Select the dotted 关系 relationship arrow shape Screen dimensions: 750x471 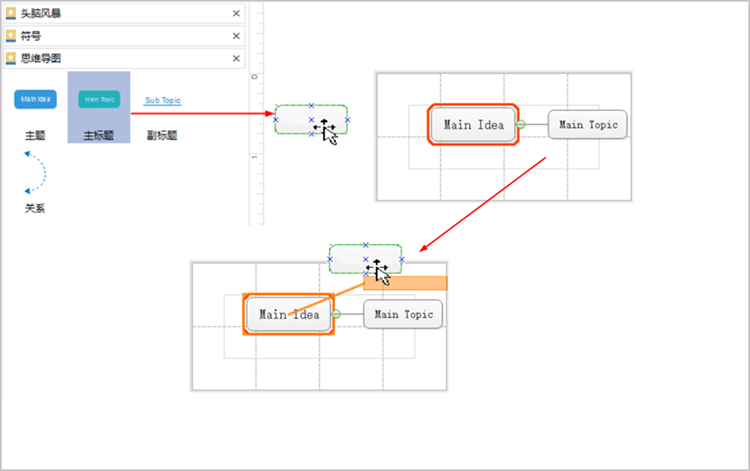36,173
